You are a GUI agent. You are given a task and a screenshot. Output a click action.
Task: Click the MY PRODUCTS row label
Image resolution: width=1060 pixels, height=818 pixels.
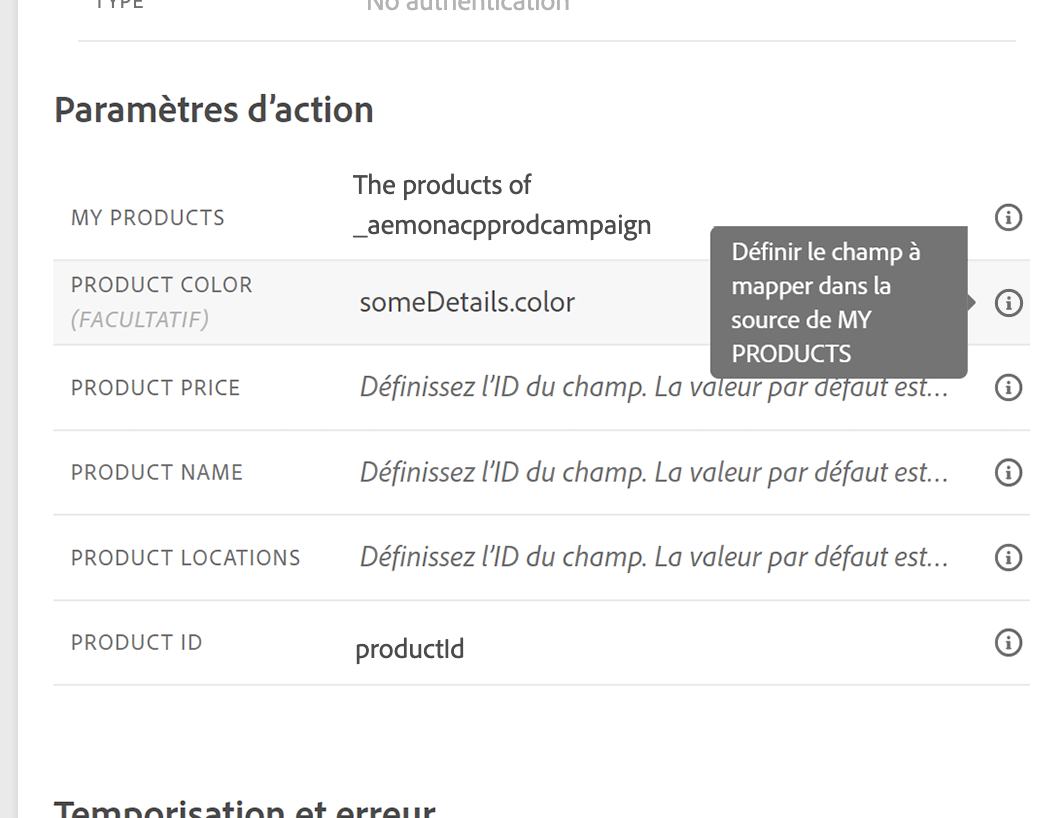(147, 218)
